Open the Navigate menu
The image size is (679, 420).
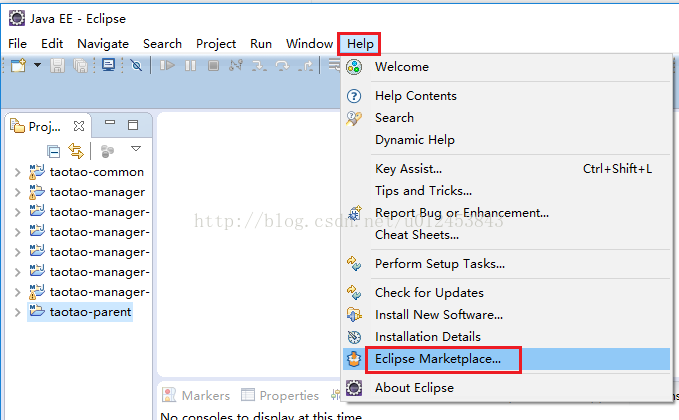tap(103, 44)
